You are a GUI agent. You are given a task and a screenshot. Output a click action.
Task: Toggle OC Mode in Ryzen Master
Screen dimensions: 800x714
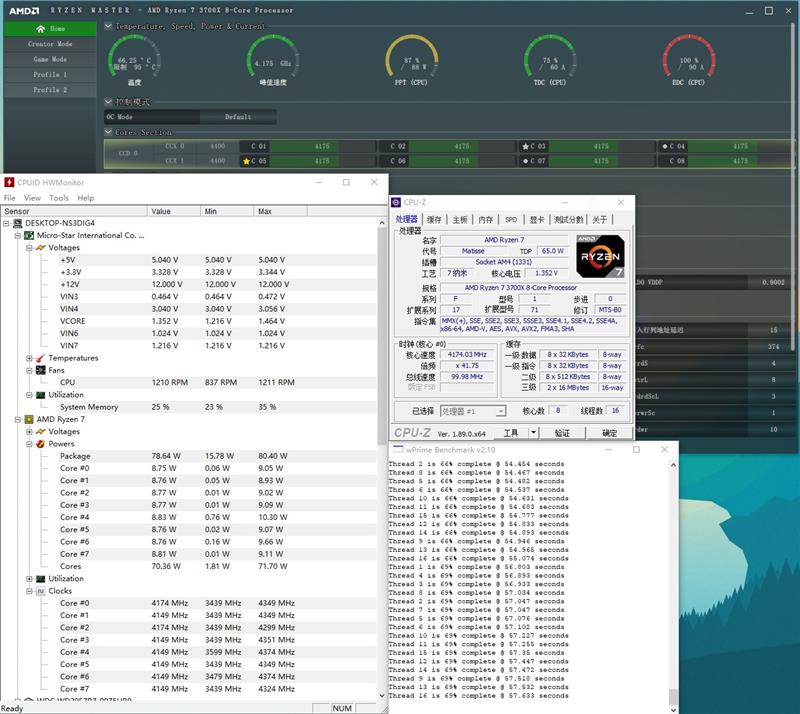pos(120,117)
